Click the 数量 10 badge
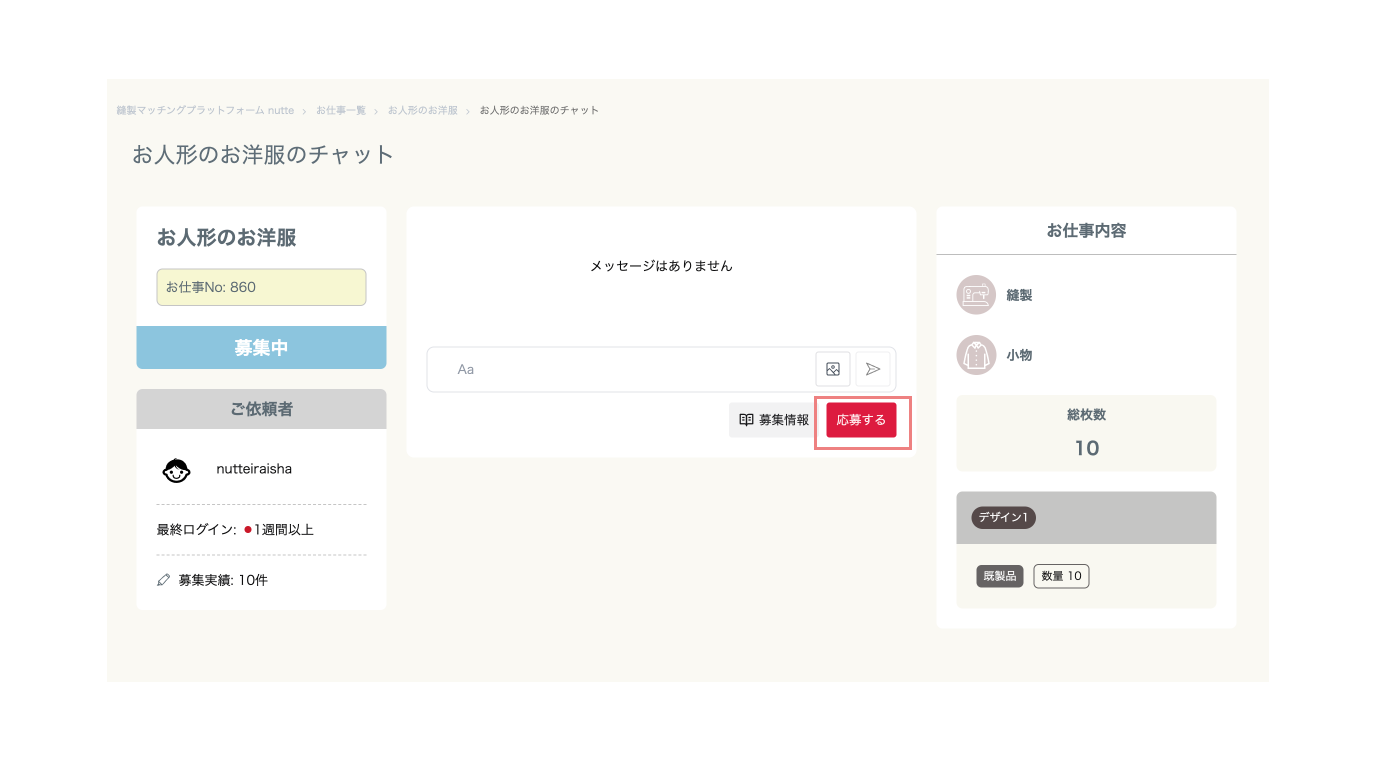This screenshot has height=761, width=1376. pos(1061,576)
